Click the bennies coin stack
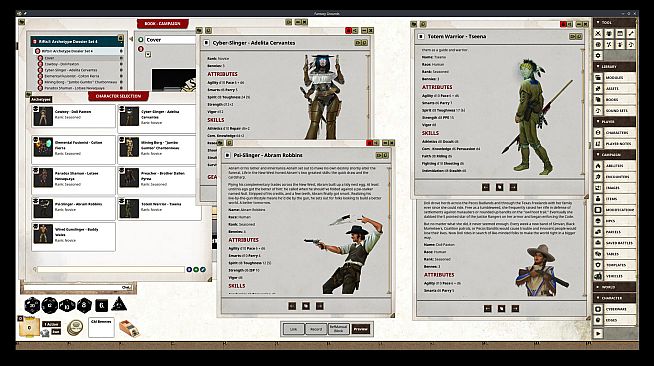The width and height of the screenshot is (654, 366). 75,328
